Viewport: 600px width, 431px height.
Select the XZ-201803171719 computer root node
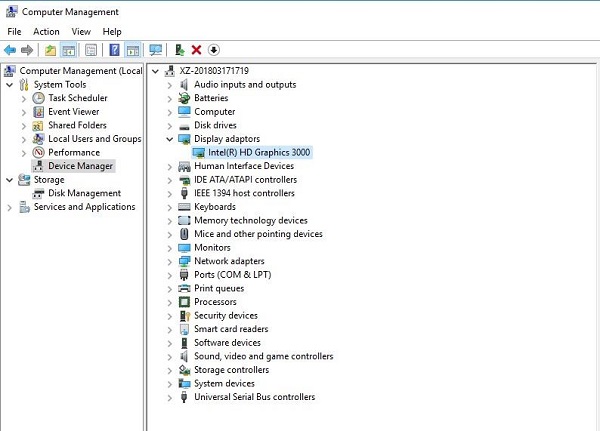213,71
